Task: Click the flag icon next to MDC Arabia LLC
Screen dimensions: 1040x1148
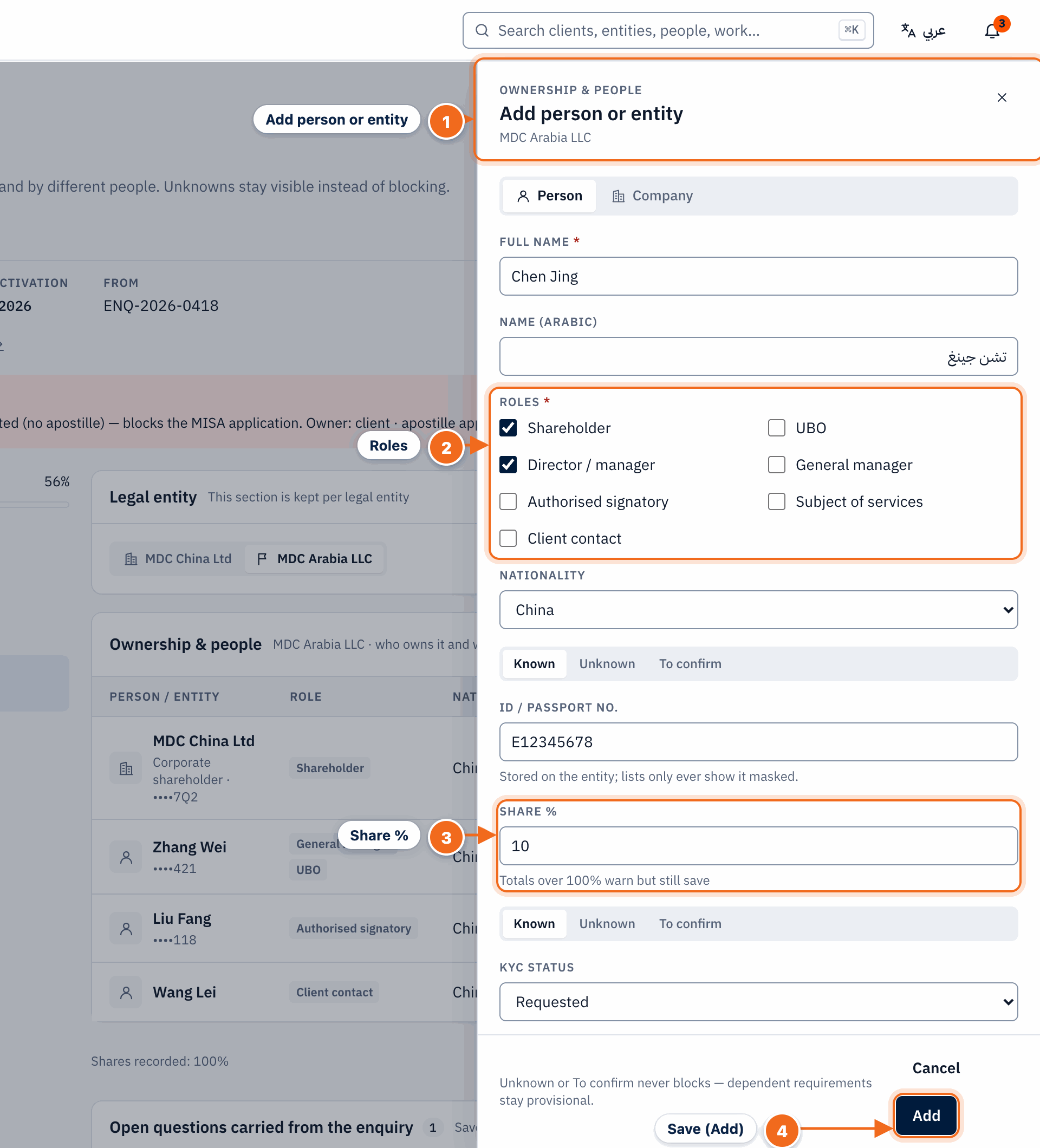Action: (262, 559)
